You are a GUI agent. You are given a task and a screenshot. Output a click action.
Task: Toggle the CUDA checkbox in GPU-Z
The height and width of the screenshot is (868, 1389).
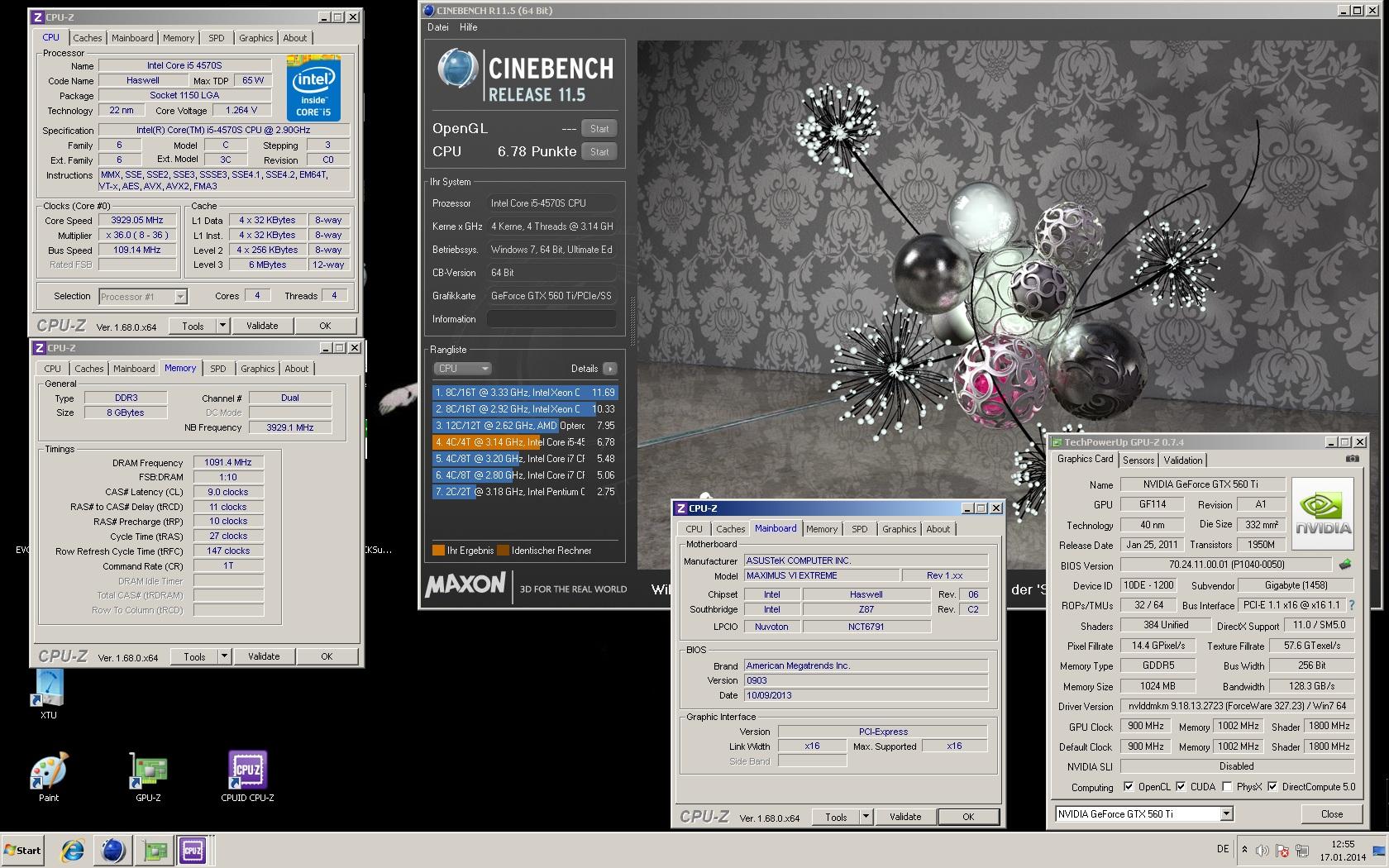tap(1181, 787)
